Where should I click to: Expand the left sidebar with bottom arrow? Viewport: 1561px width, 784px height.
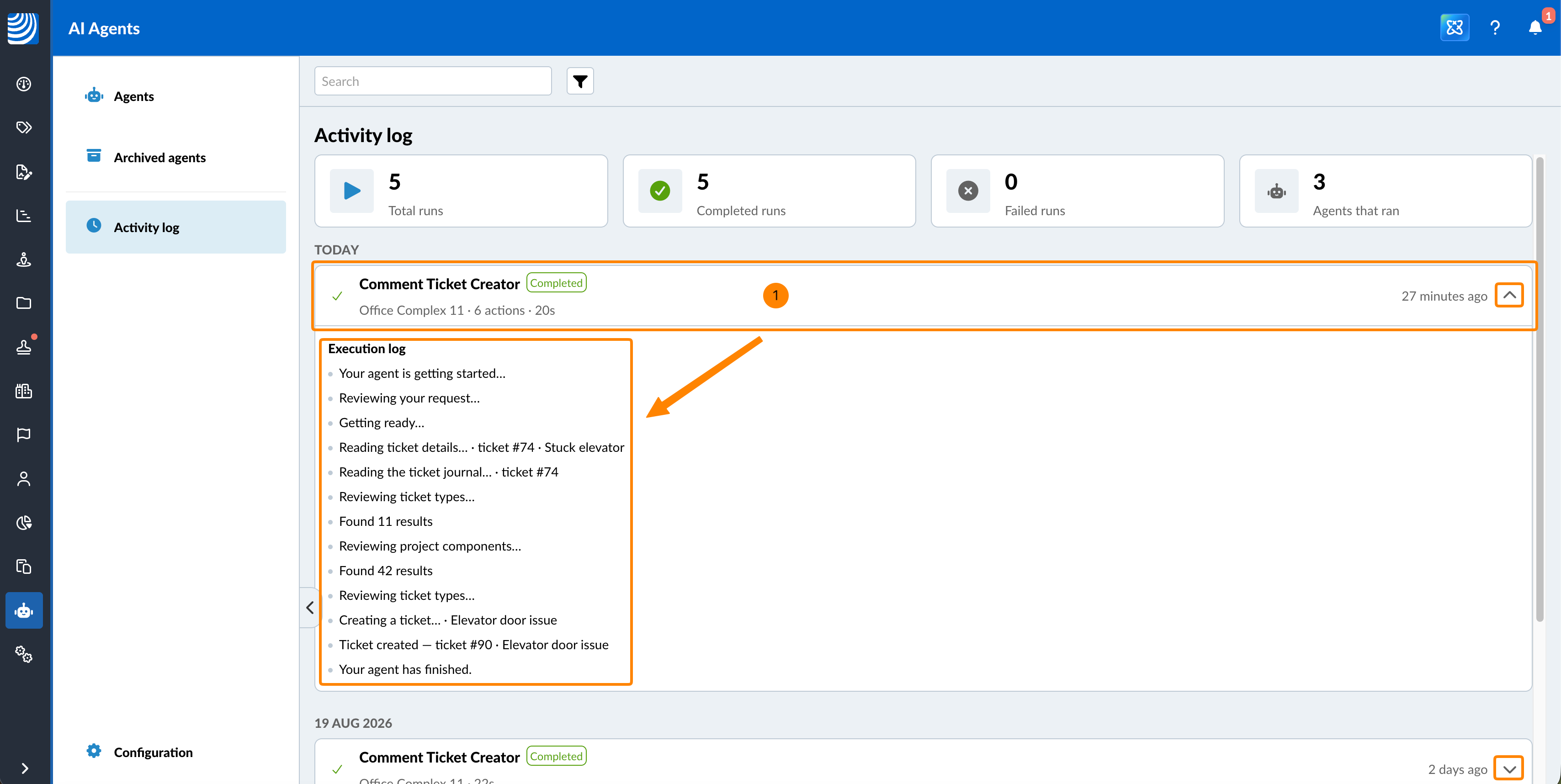(24, 768)
